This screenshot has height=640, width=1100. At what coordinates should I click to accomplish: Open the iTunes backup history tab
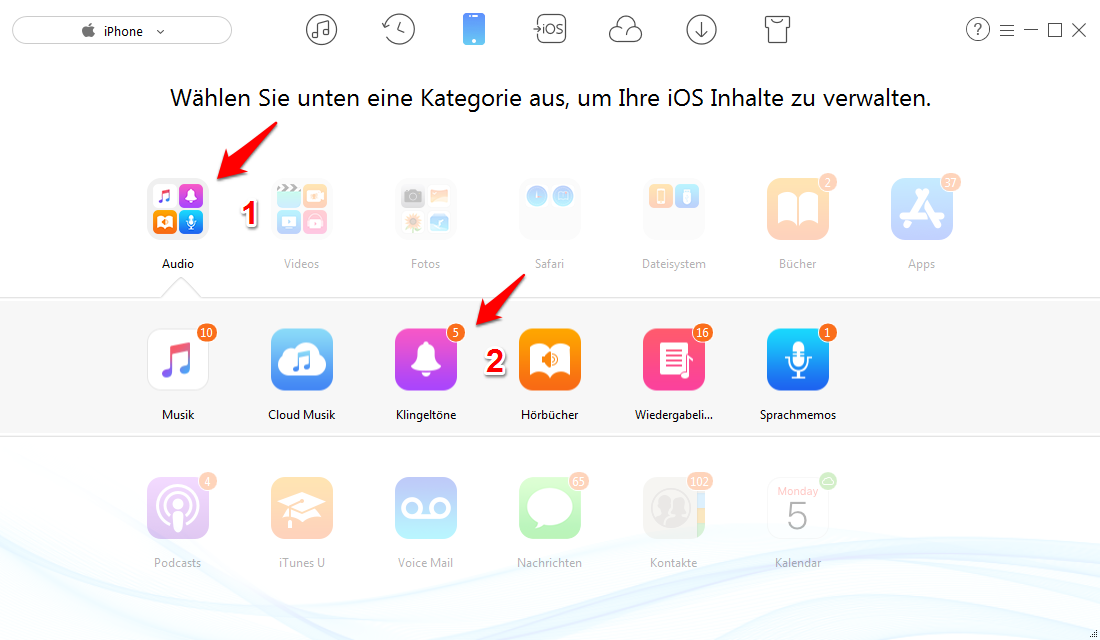tap(398, 29)
